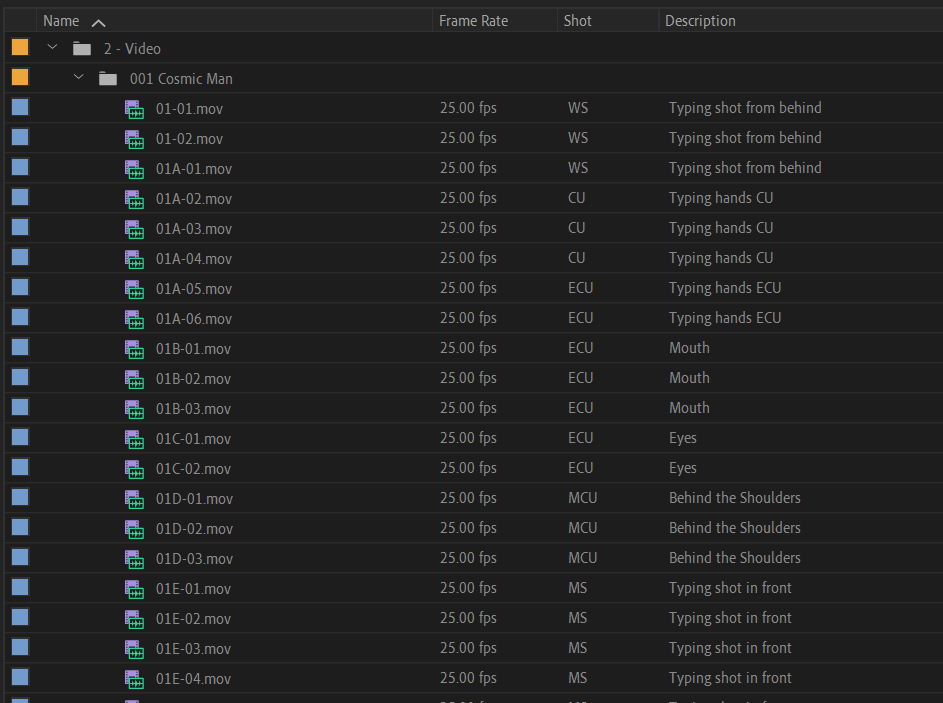Sort by the Description column header

tap(700, 21)
